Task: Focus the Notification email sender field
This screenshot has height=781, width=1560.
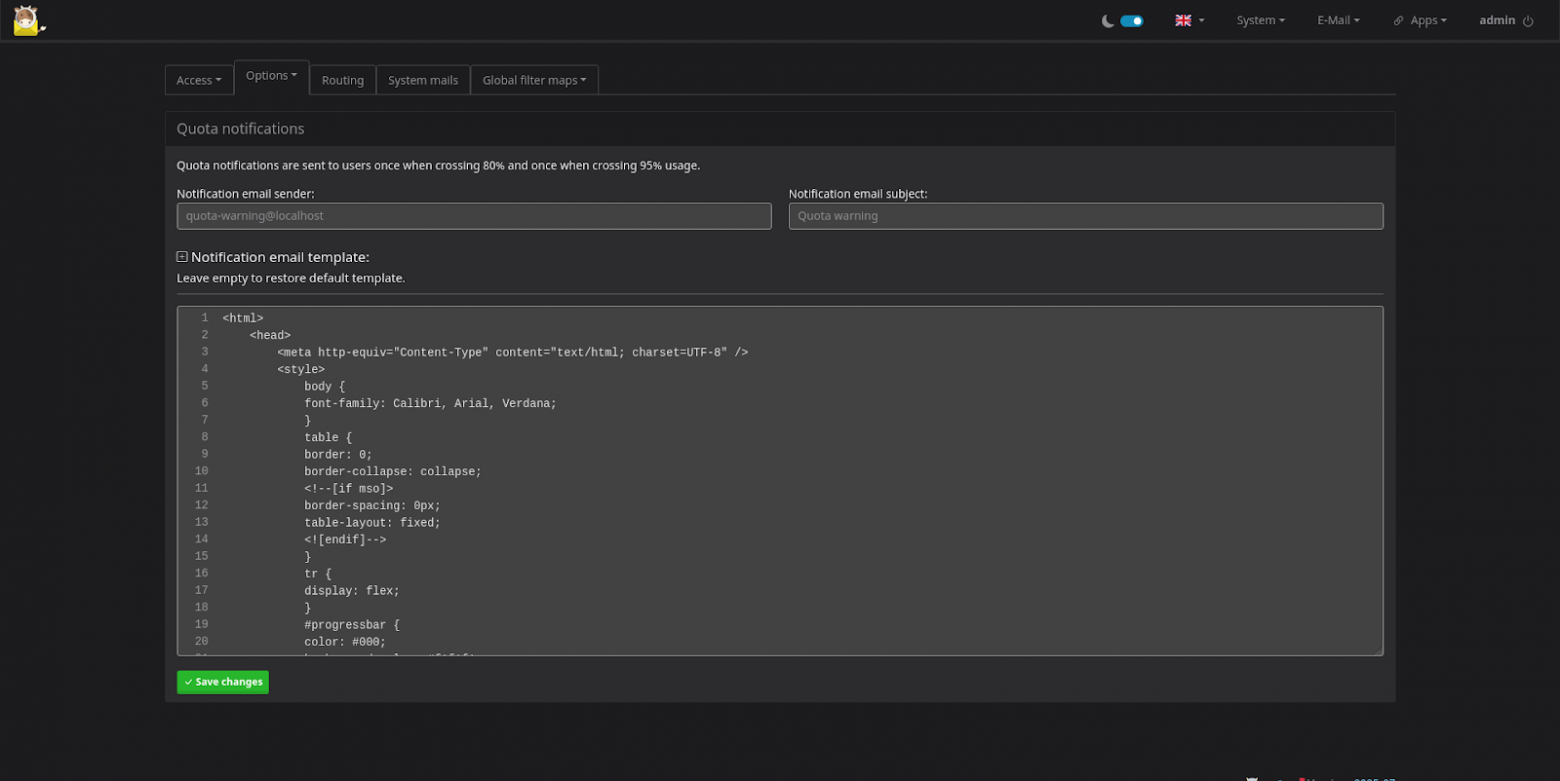Action: tap(474, 216)
